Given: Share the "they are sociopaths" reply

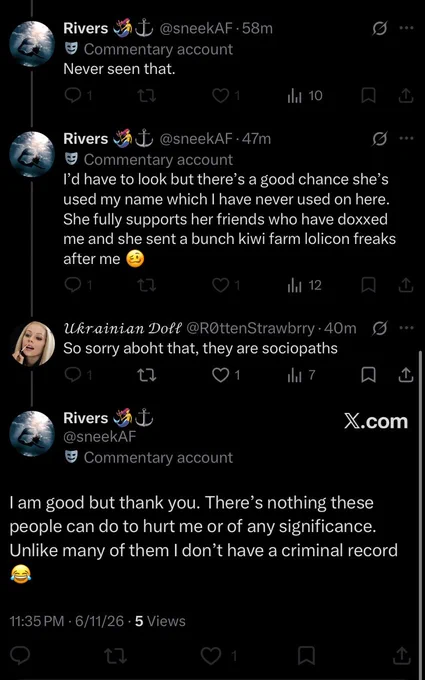Looking at the screenshot, I should point(405,376).
